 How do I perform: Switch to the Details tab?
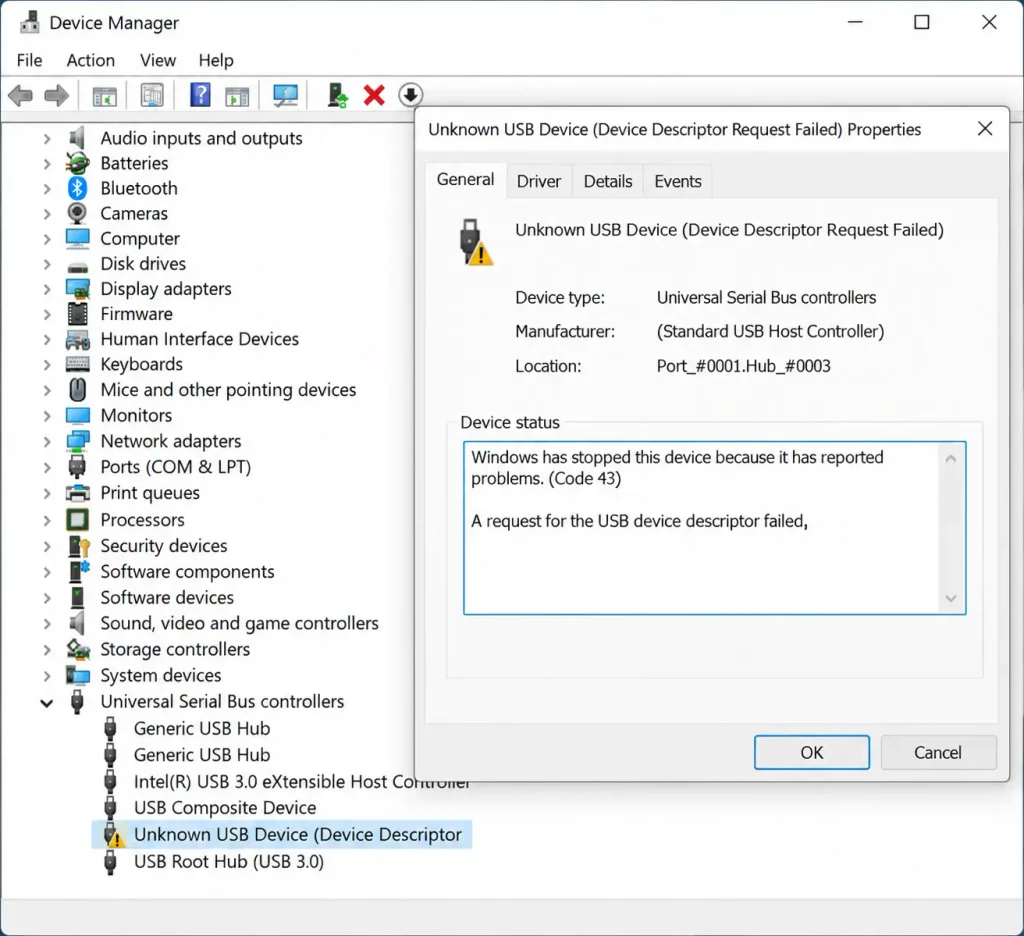(608, 181)
